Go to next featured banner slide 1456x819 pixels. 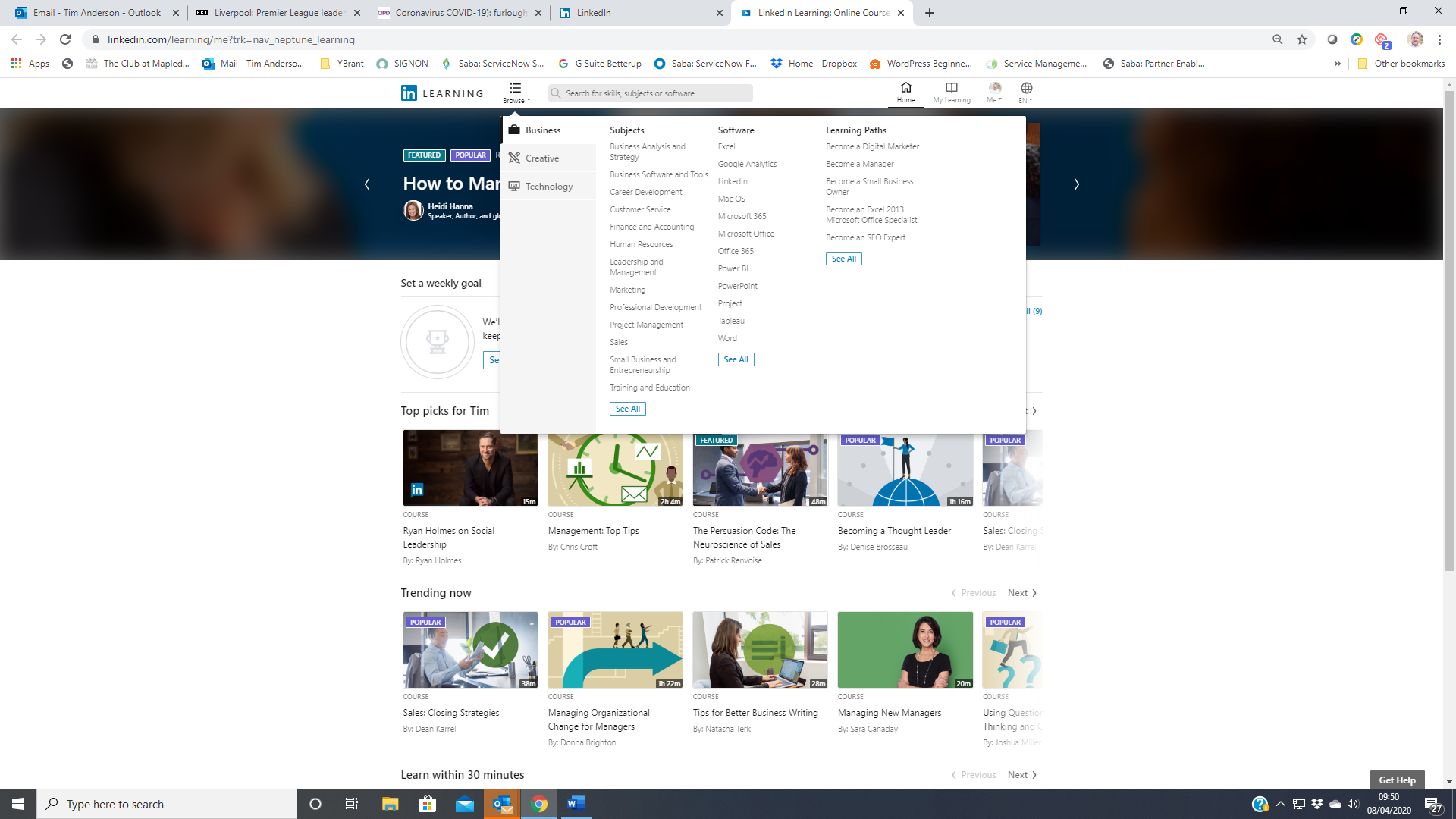pyautogui.click(x=1076, y=184)
